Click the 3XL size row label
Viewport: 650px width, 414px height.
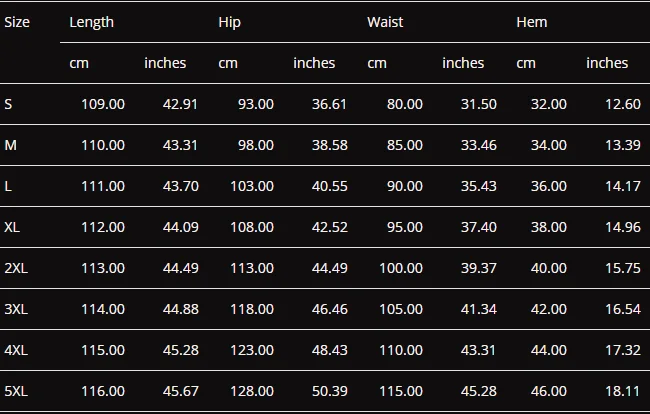(x=16, y=309)
